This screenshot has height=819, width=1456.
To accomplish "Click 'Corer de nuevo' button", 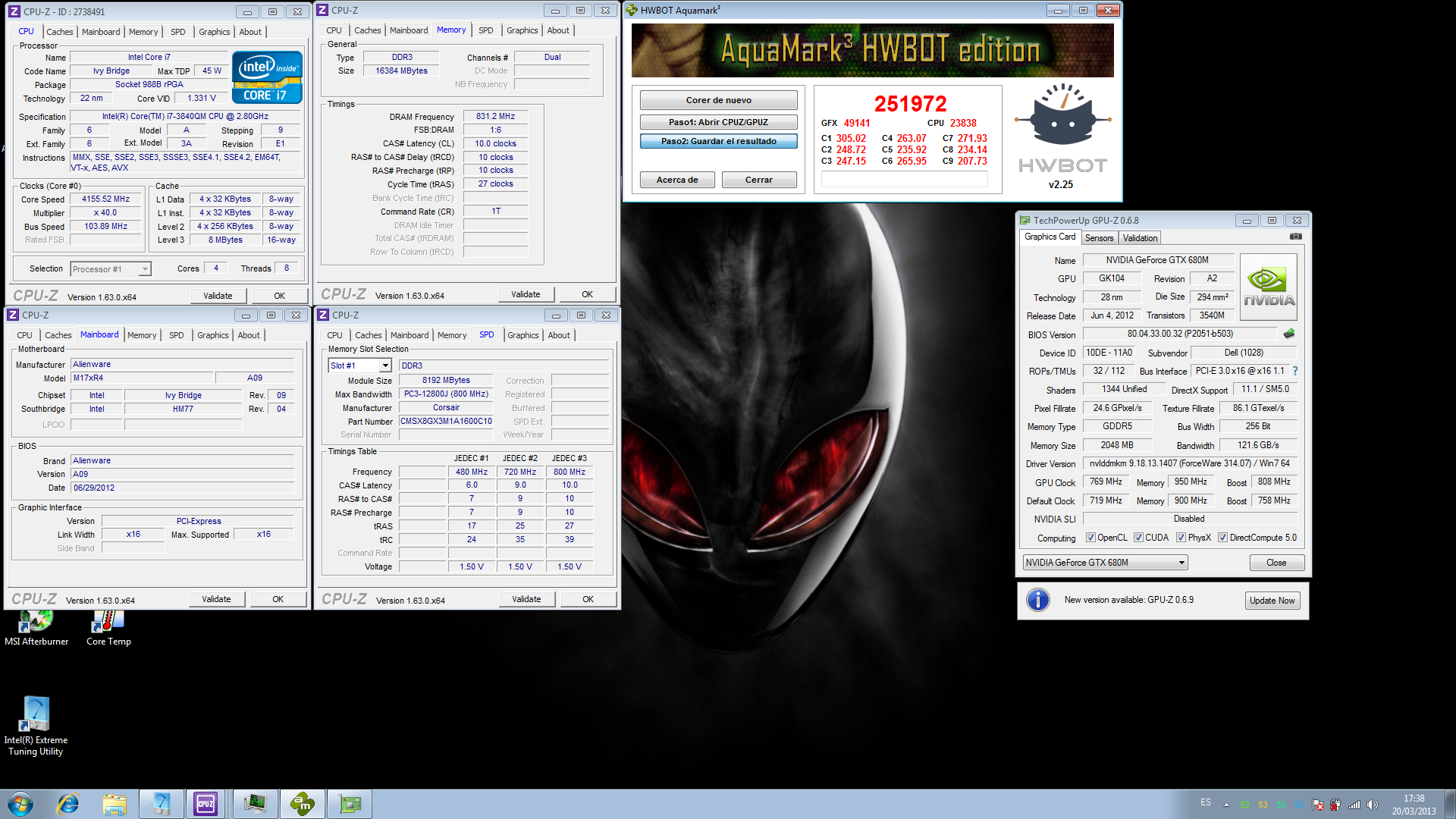I will click(718, 100).
